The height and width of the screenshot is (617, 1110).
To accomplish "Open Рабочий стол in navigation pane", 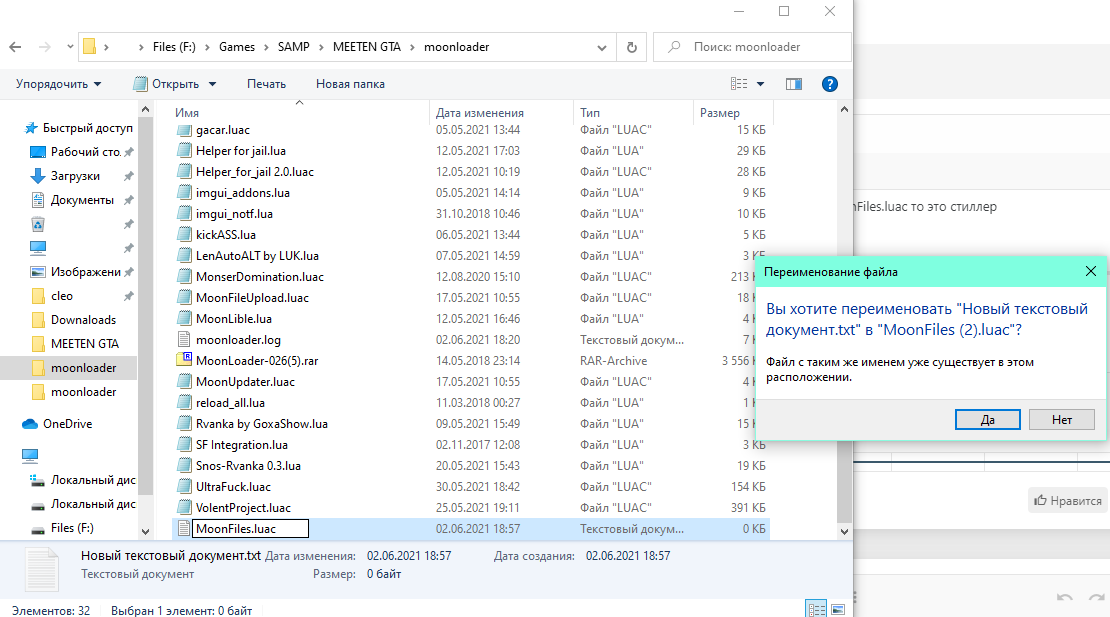I will pos(76,152).
